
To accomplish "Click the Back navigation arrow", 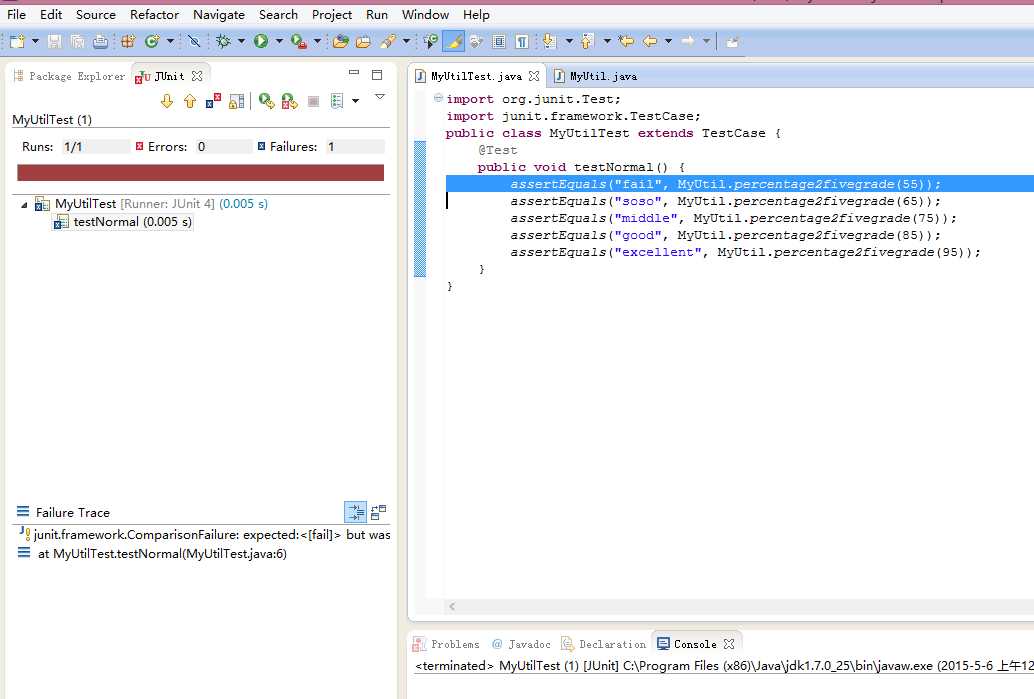I will click(x=650, y=42).
